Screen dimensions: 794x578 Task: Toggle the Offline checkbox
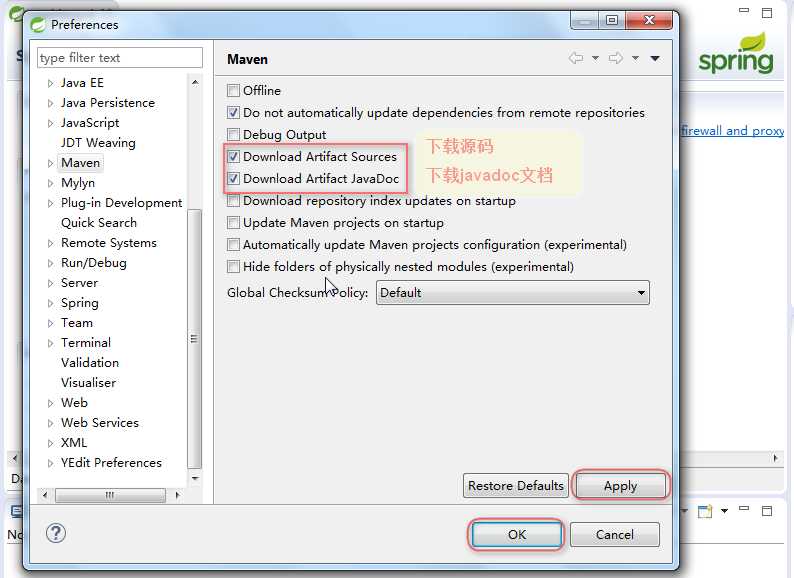tap(233, 91)
